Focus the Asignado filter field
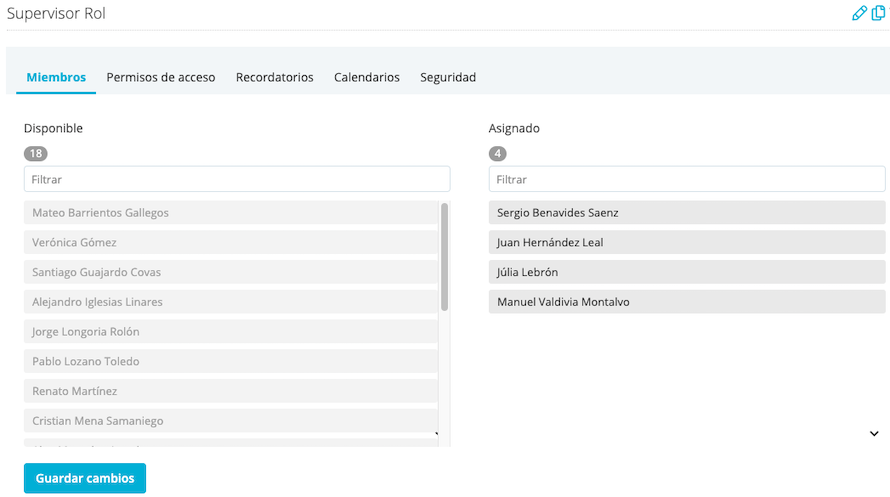The width and height of the screenshot is (890, 497). pos(687,179)
